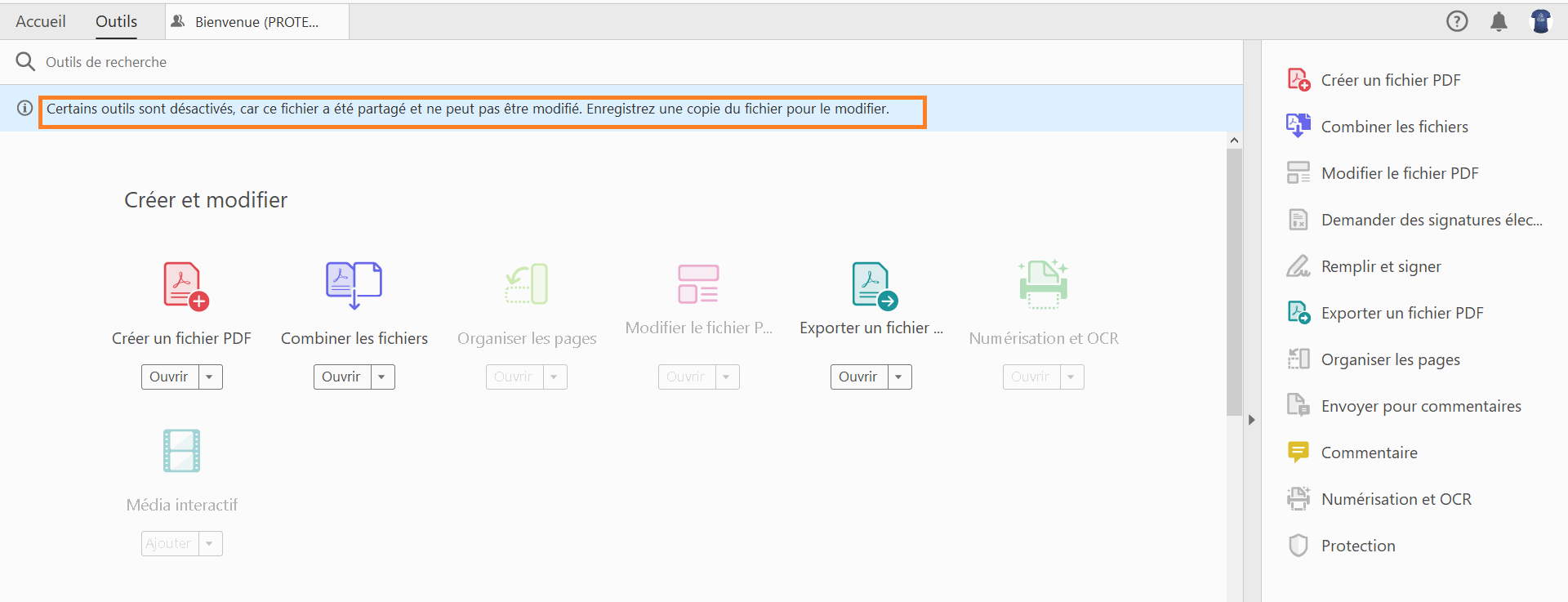
Task: Select the large Combiner les fichiers tool icon
Action: click(x=354, y=285)
